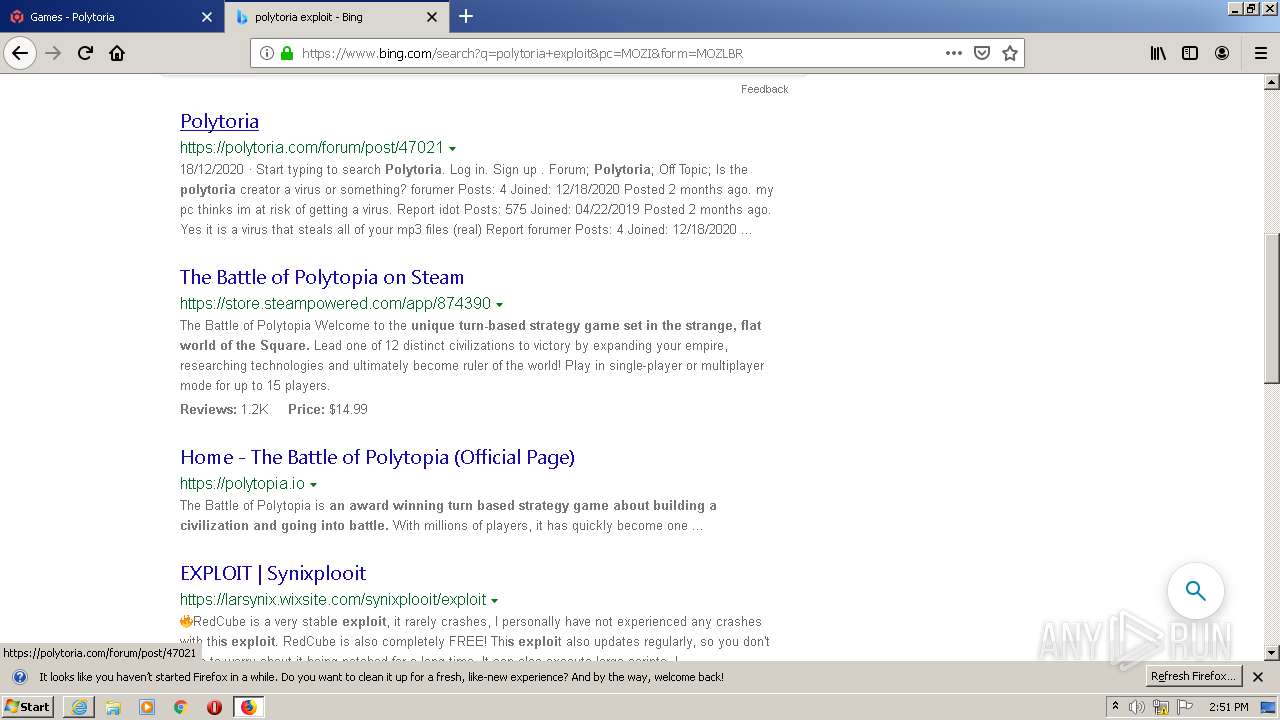Click the floating blue search button
1280x720 pixels.
click(1196, 591)
